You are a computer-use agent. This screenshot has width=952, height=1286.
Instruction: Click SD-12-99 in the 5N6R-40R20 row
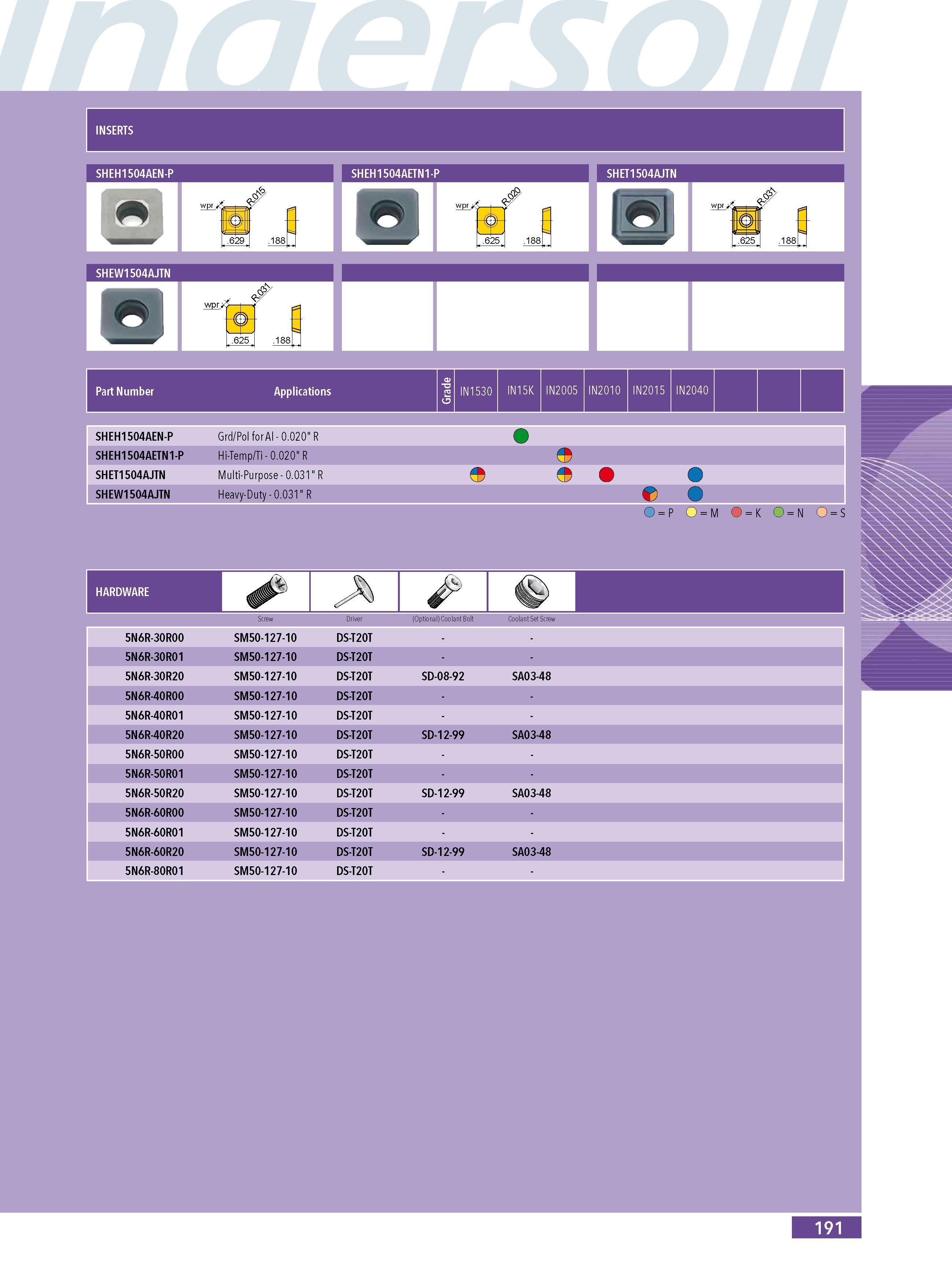pyautogui.click(x=443, y=735)
